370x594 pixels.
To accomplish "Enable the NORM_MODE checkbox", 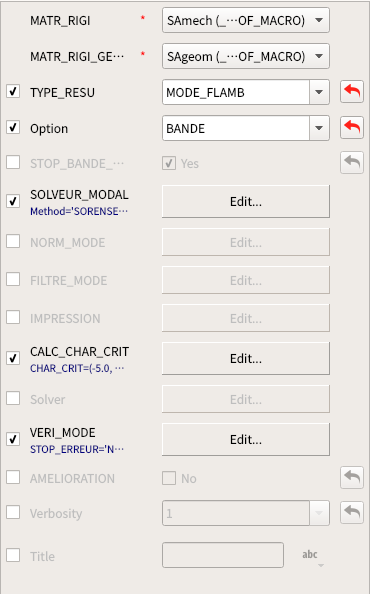I will [13, 241].
